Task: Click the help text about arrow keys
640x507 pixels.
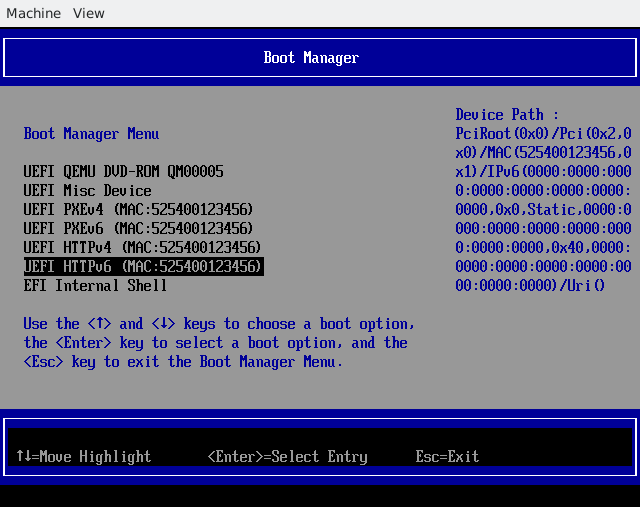Action: point(218,324)
